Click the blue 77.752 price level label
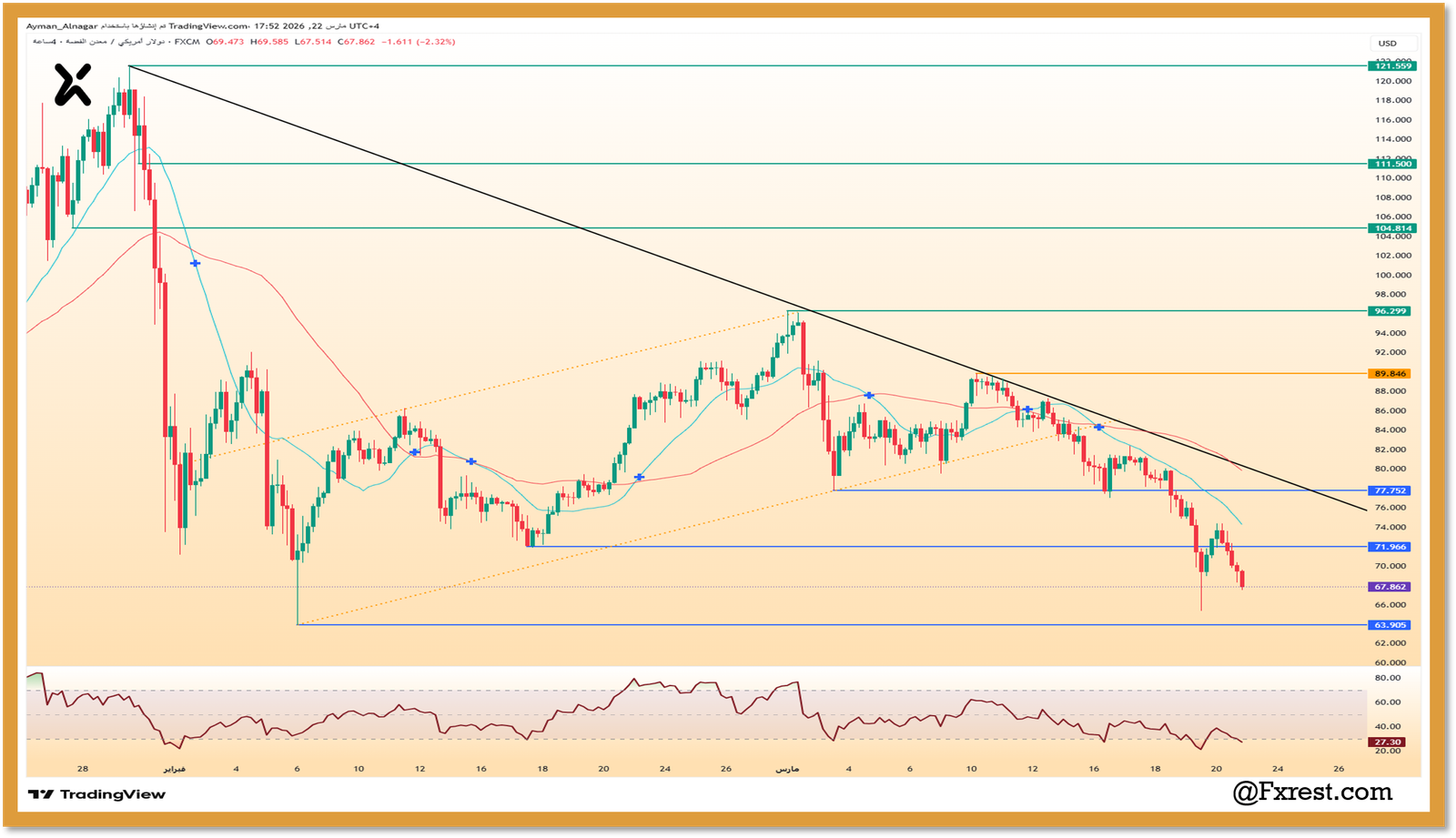 click(x=1388, y=489)
